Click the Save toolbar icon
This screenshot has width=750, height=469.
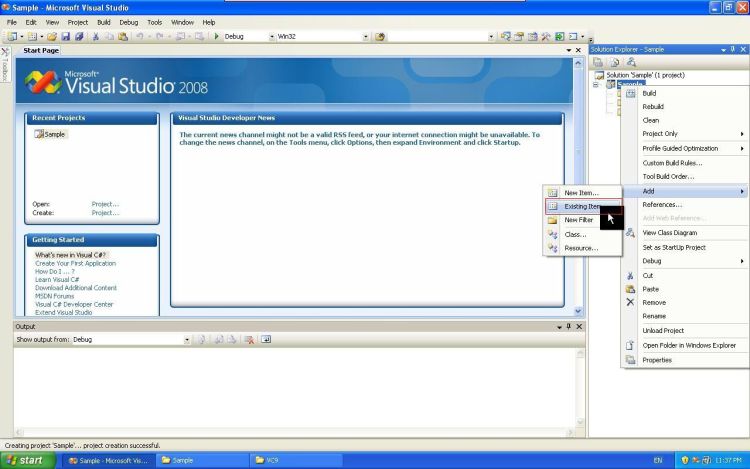click(66, 36)
